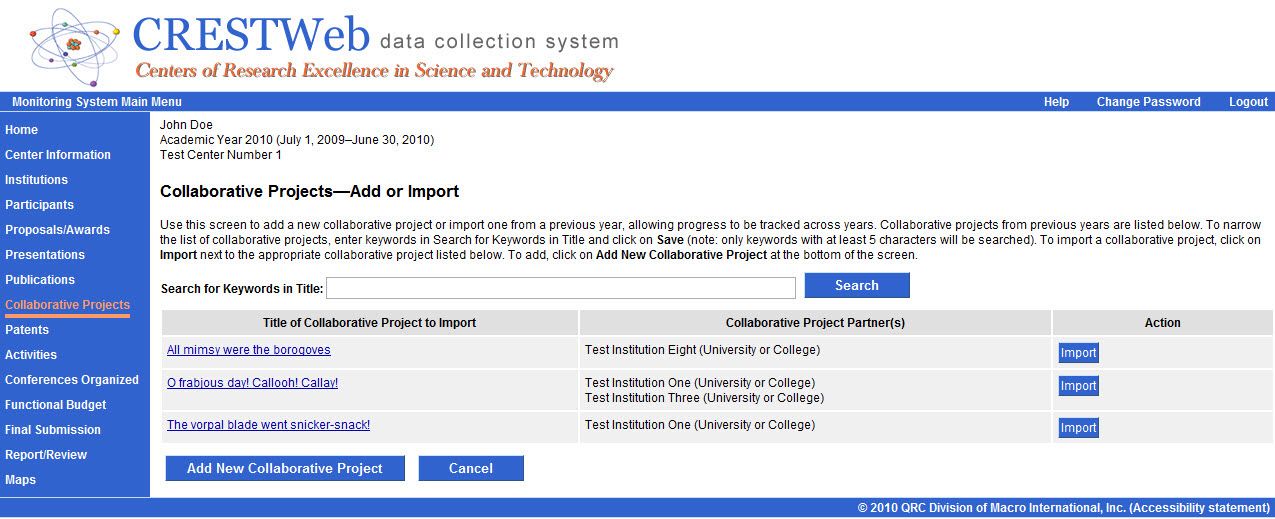Click Add New Collaborative Project button
Screen dimensions: 1275x519
coord(285,469)
